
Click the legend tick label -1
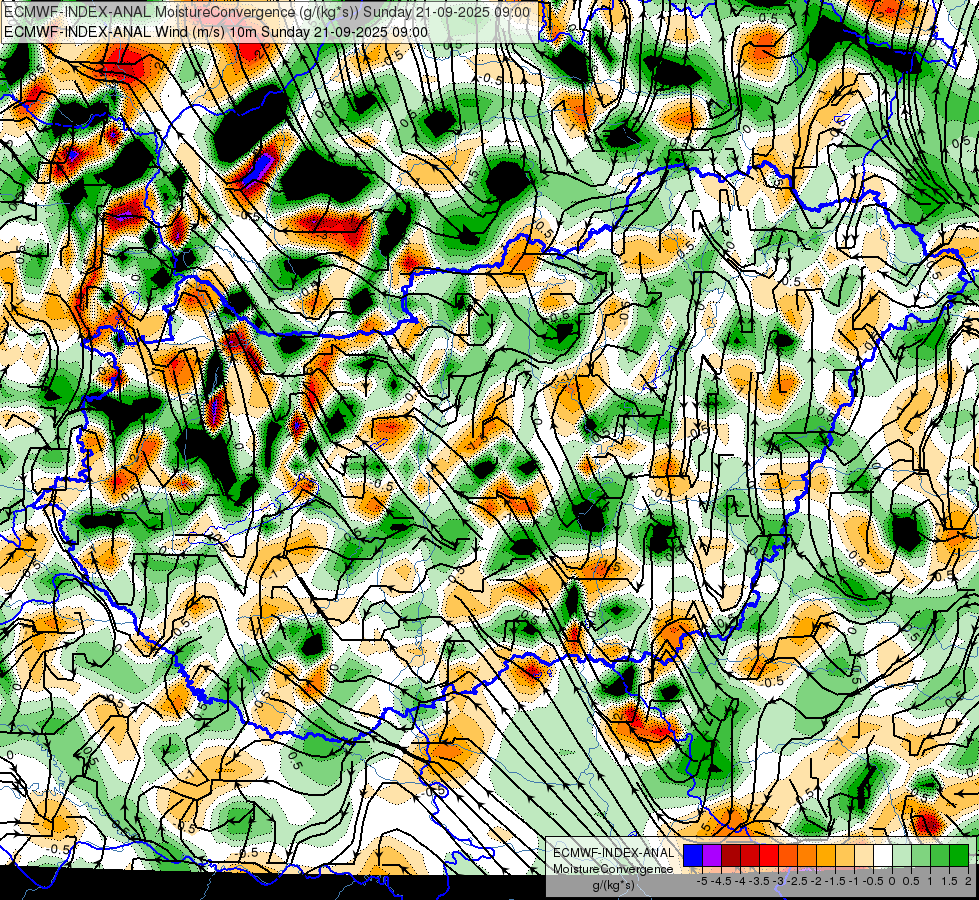pyautogui.click(x=854, y=881)
